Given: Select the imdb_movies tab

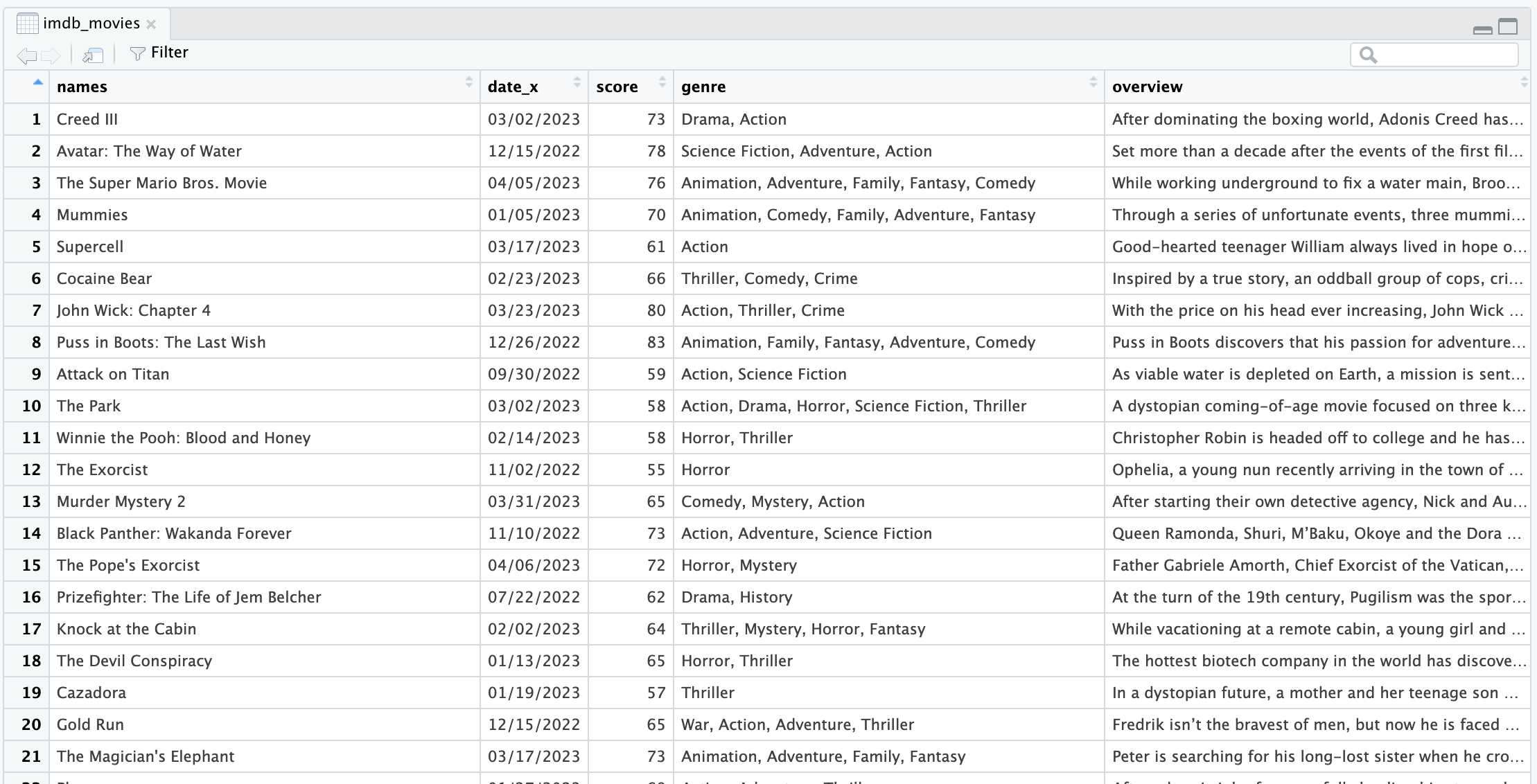Looking at the screenshot, I should [x=91, y=24].
